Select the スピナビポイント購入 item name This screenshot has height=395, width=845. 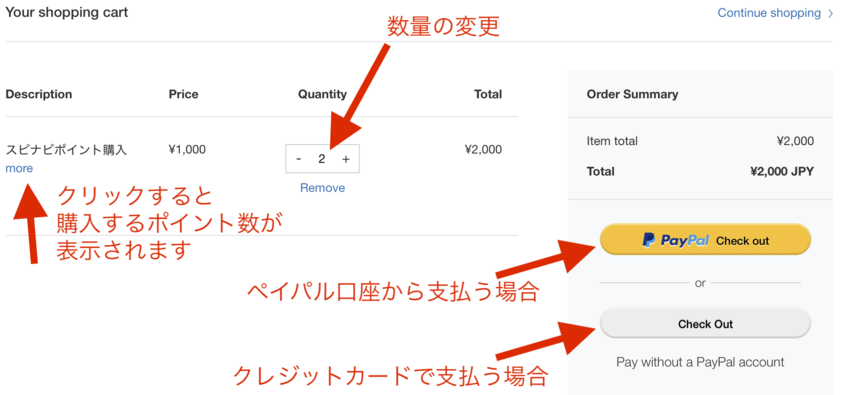pyautogui.click(x=66, y=150)
